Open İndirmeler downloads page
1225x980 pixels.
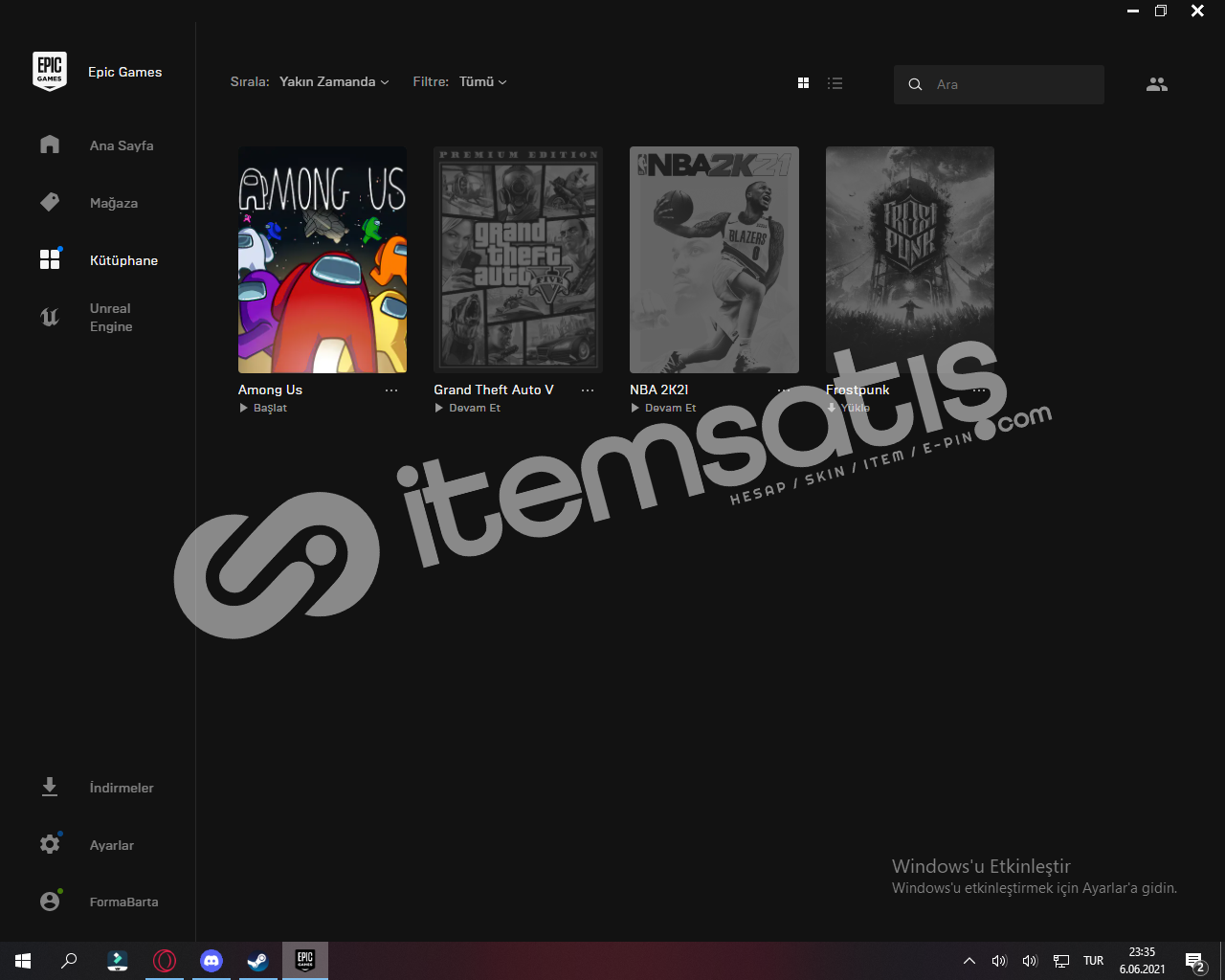tap(122, 788)
